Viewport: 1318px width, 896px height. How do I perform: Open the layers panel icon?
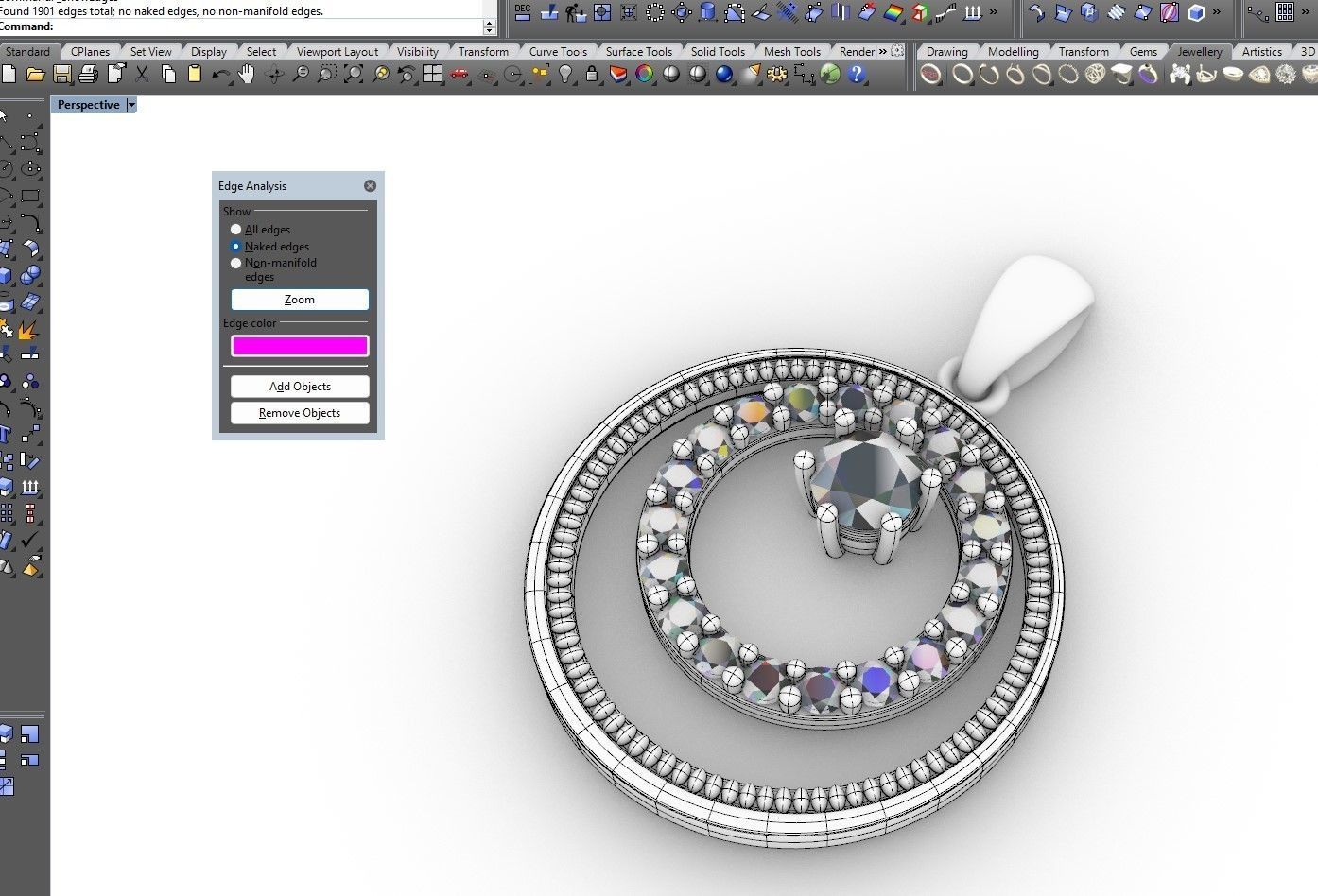pos(618,74)
